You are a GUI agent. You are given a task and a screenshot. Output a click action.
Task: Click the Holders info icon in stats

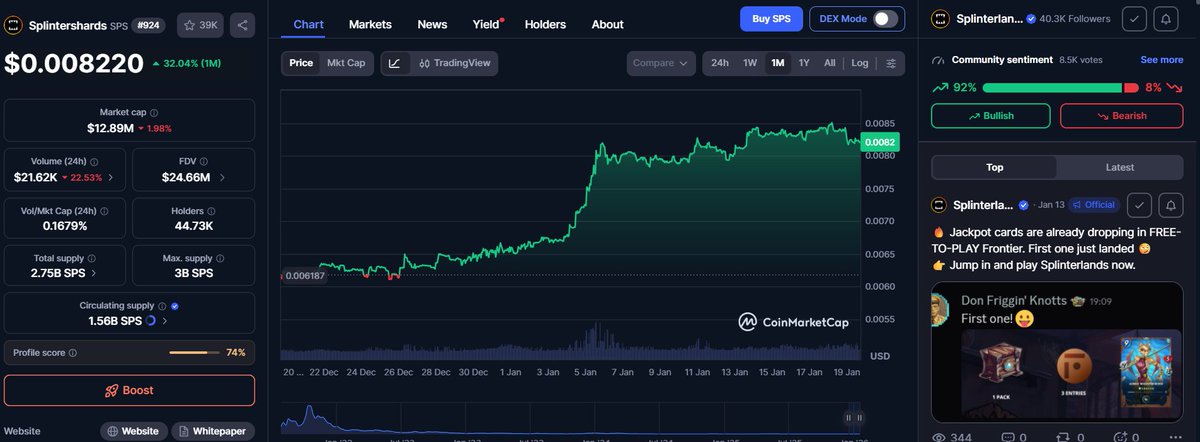pyautogui.click(x=213, y=211)
